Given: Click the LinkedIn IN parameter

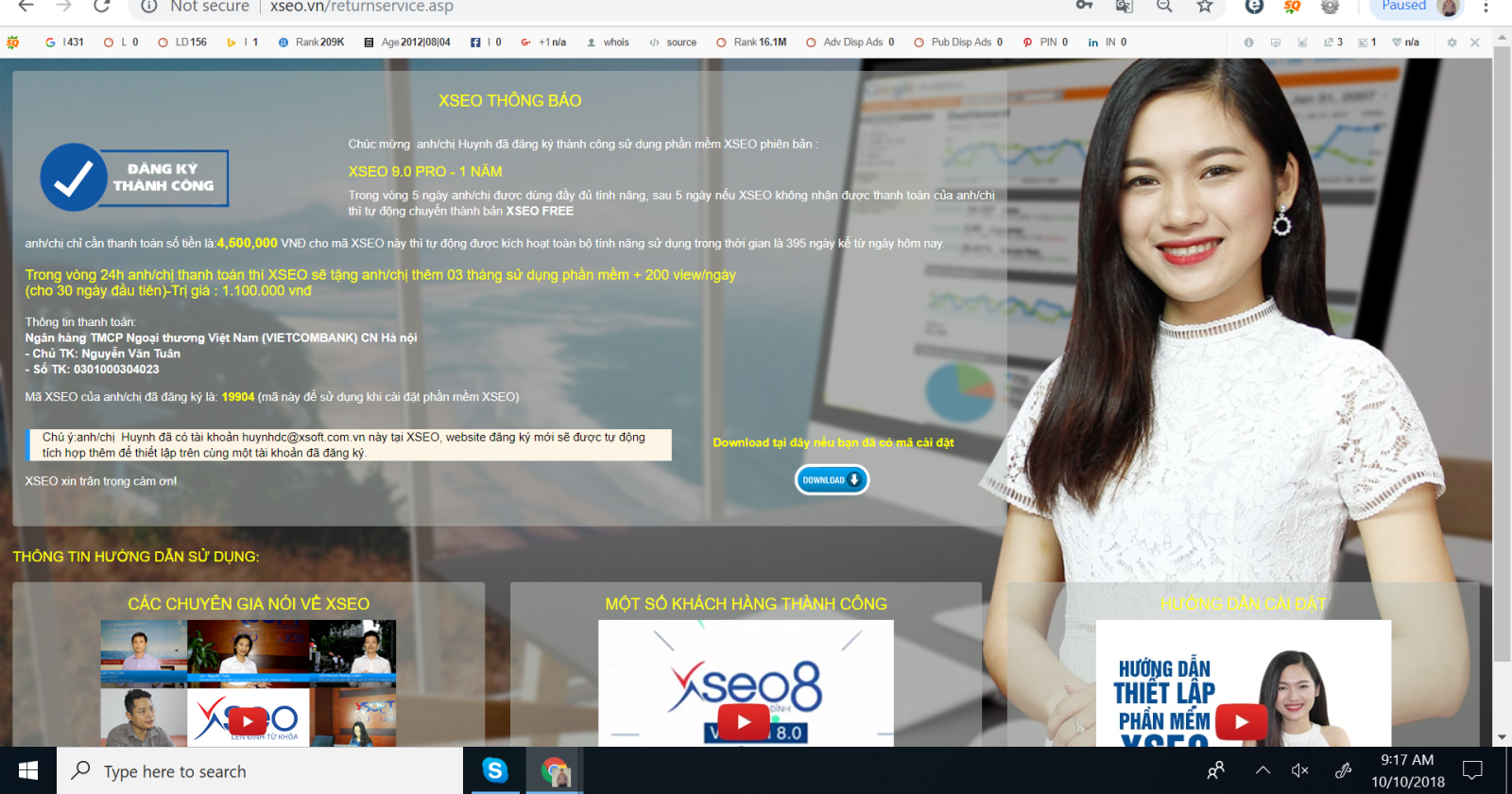Looking at the screenshot, I should (x=1107, y=43).
